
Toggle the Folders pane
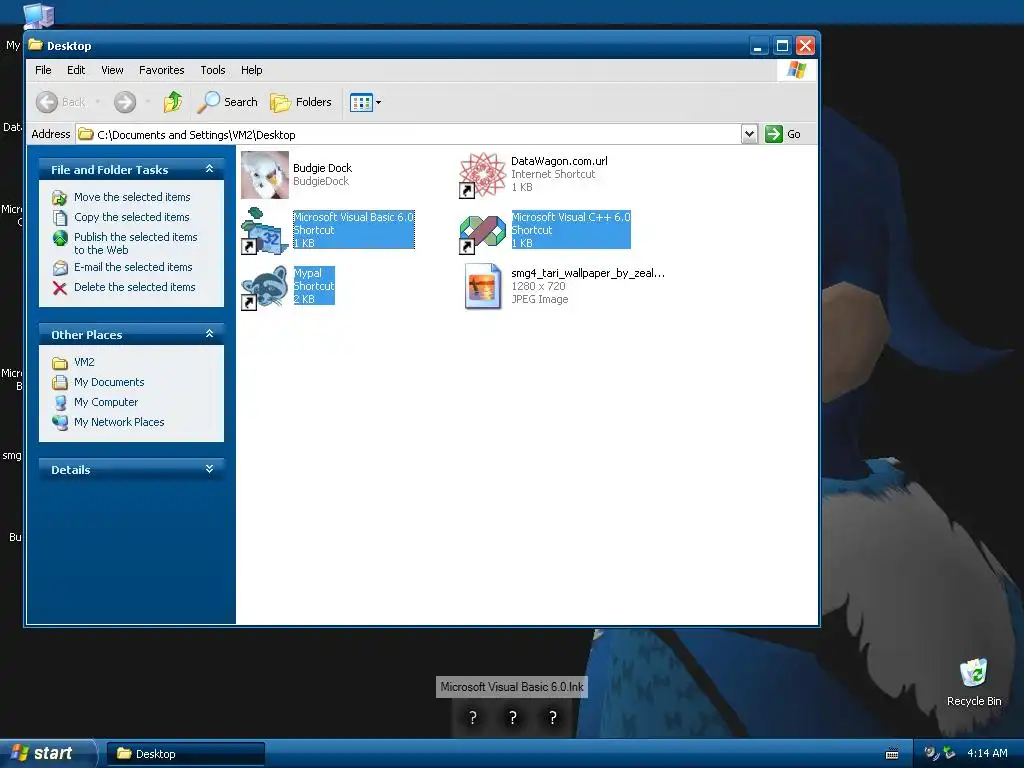(301, 102)
